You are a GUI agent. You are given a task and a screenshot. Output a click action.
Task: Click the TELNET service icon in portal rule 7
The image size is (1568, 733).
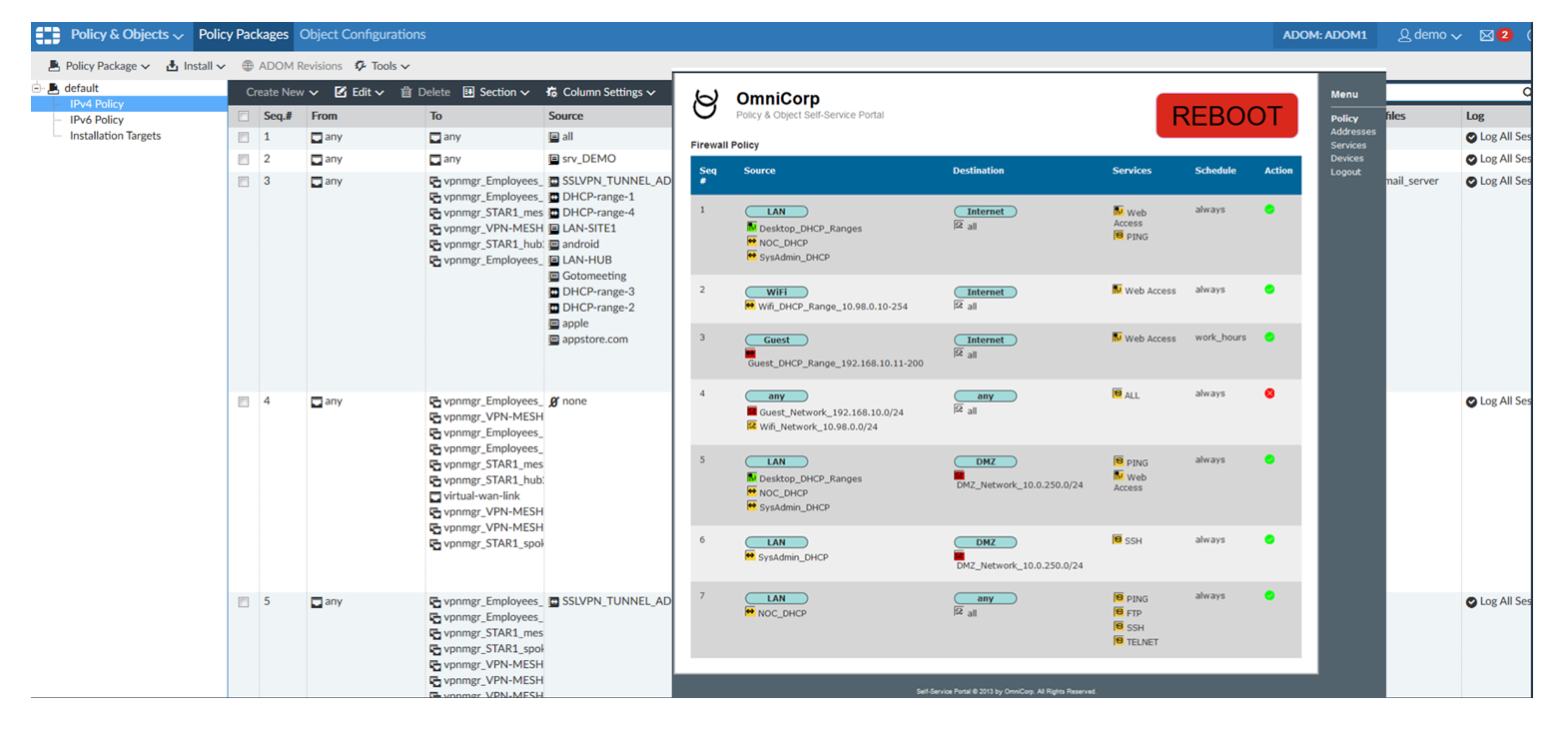[x=1119, y=641]
